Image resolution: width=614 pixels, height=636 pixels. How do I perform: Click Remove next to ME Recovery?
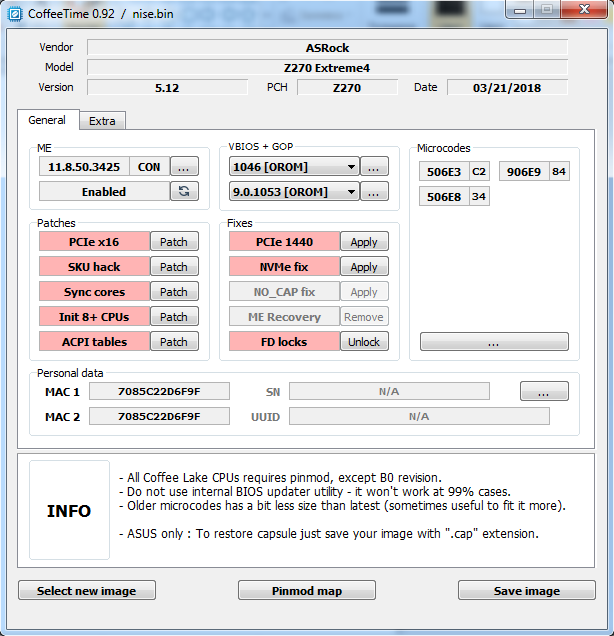(364, 316)
